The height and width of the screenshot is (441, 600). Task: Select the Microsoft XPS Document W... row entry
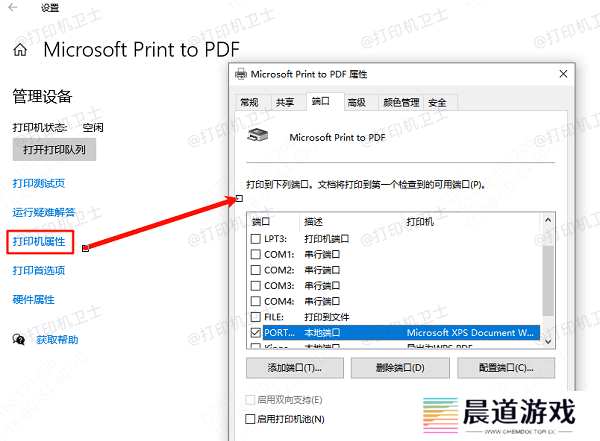(470, 333)
